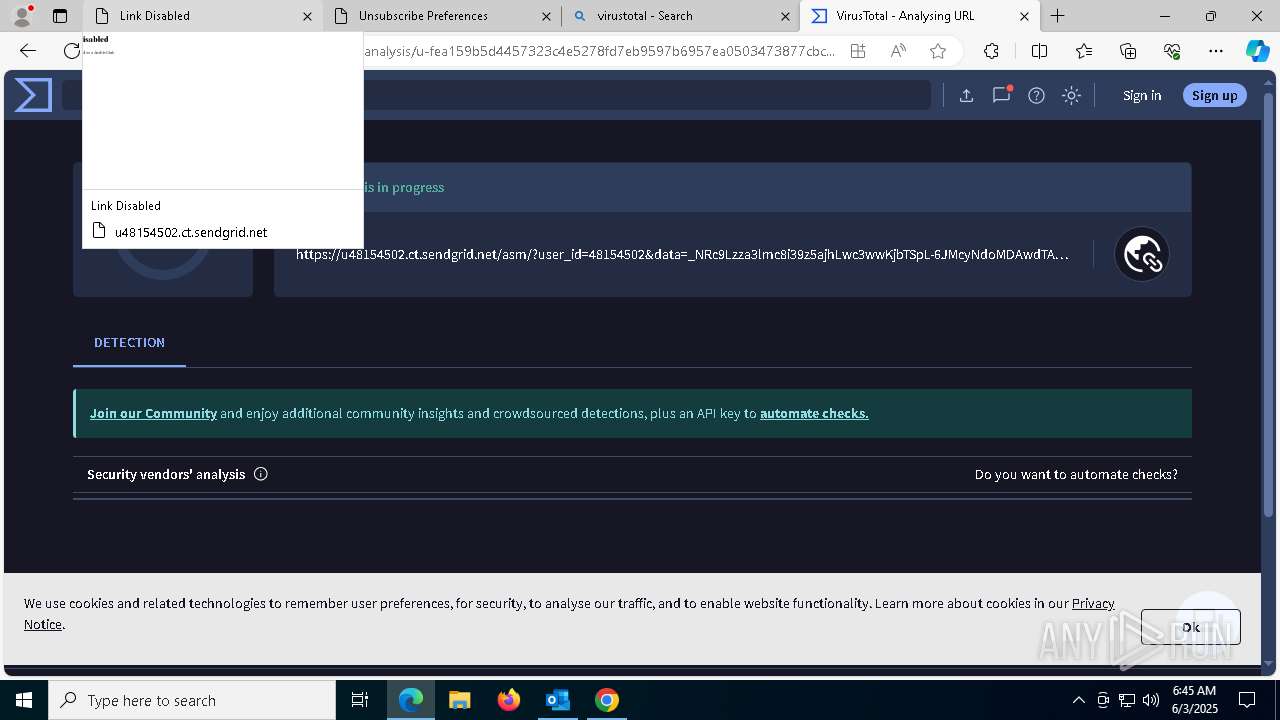Screen dimensions: 1280x720
Task: Toggle the light/dark theme icon
Action: pyautogui.click(x=1071, y=96)
